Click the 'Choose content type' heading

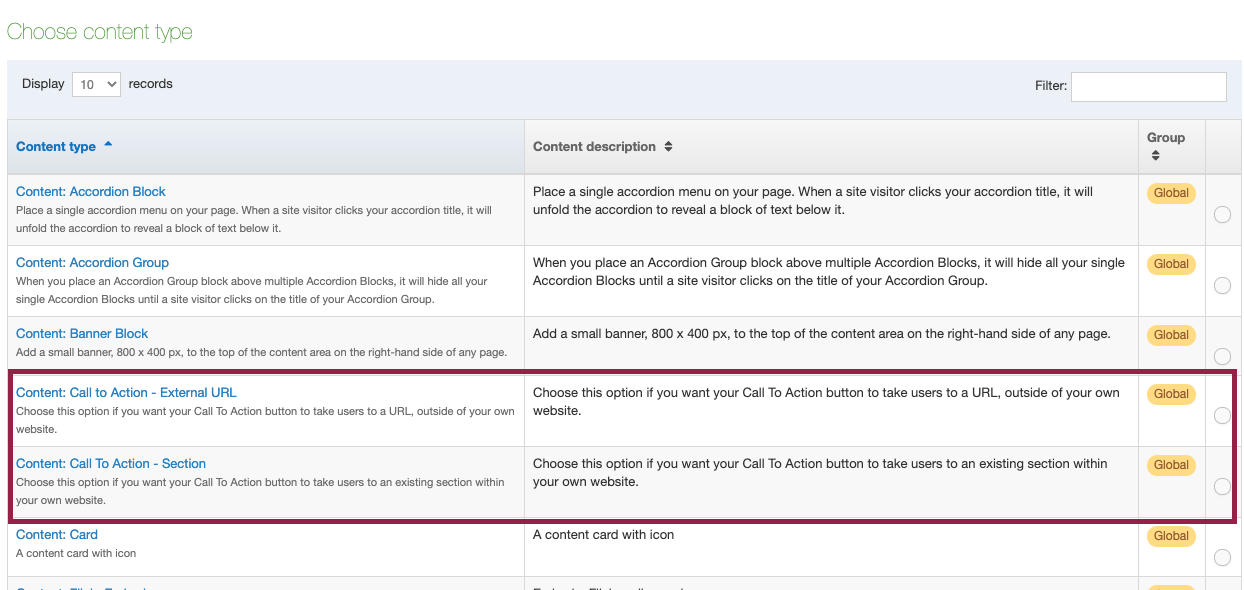99,32
